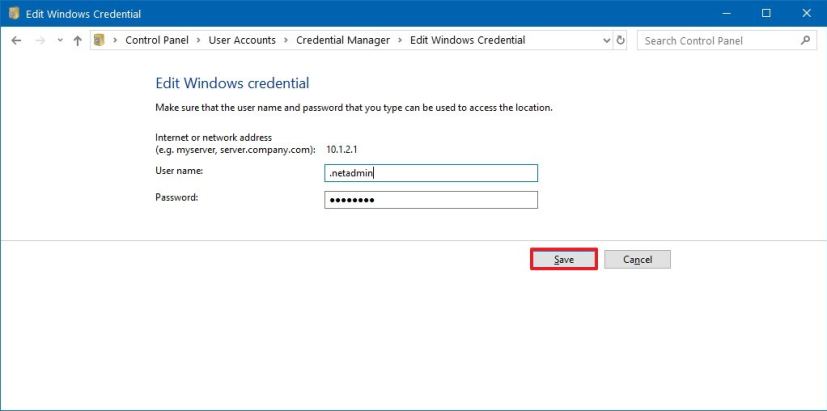Viewport: 827px width, 411px height.
Task: Refresh the page with refresh icon
Action: pos(620,41)
